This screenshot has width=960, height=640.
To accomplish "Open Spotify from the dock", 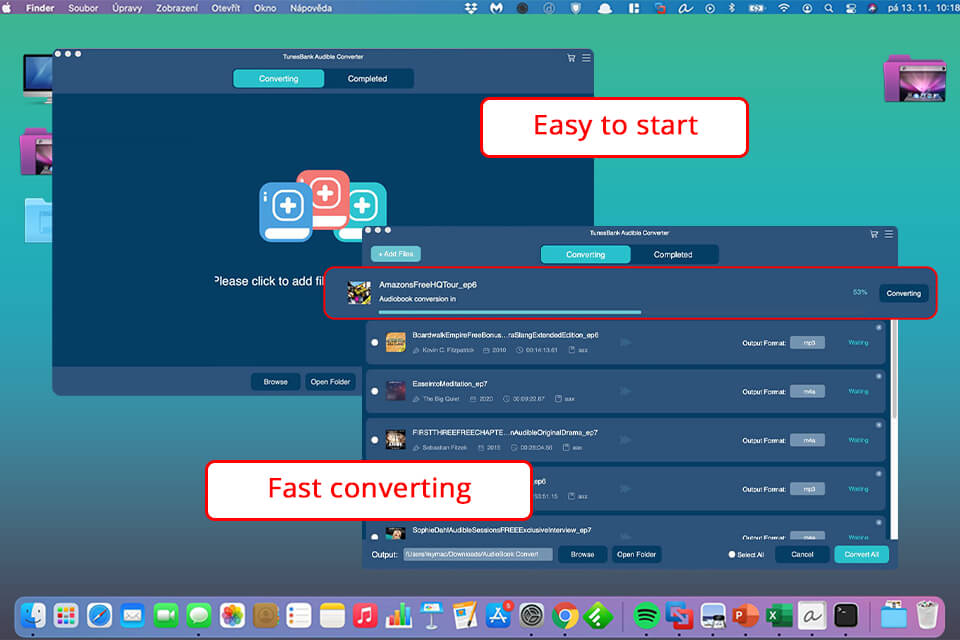I will tap(646, 616).
